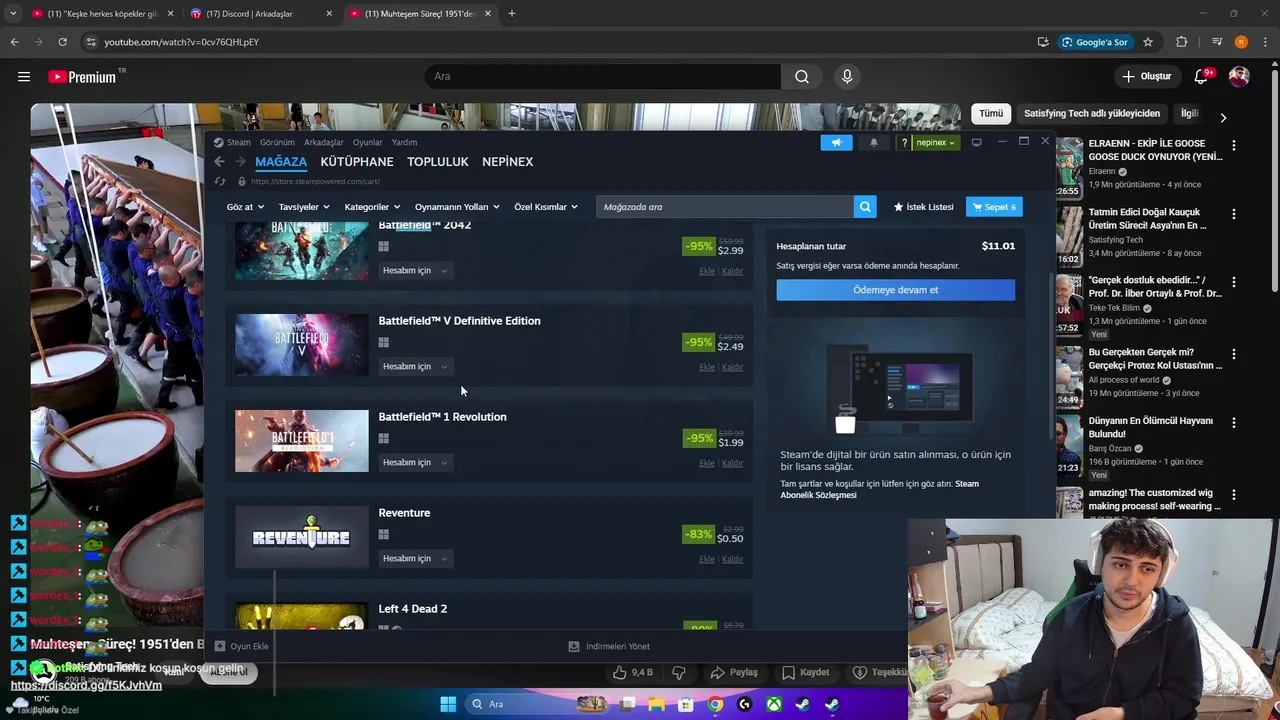This screenshot has height=720, width=1280.
Task: Open nepinex account dropdown
Action: tap(936, 143)
